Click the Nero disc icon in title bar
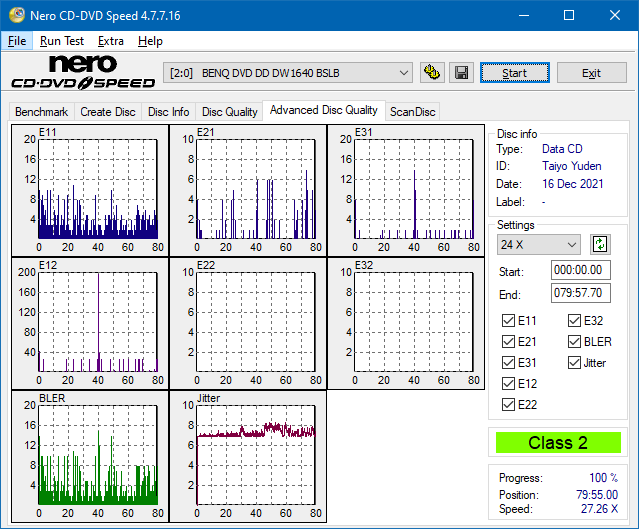The height and width of the screenshot is (529, 639). pyautogui.click(x=17, y=15)
